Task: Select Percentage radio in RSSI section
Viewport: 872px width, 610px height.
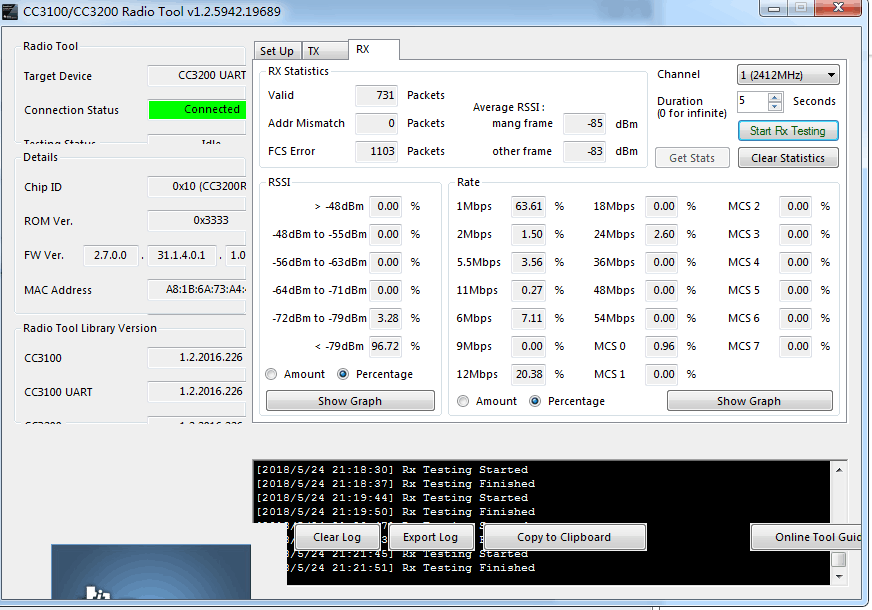Action: coord(343,374)
